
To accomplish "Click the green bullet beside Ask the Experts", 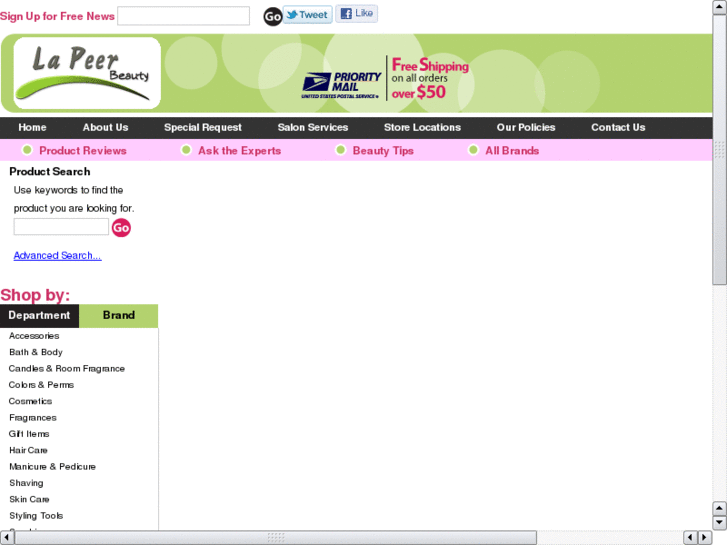I will tap(186, 150).
